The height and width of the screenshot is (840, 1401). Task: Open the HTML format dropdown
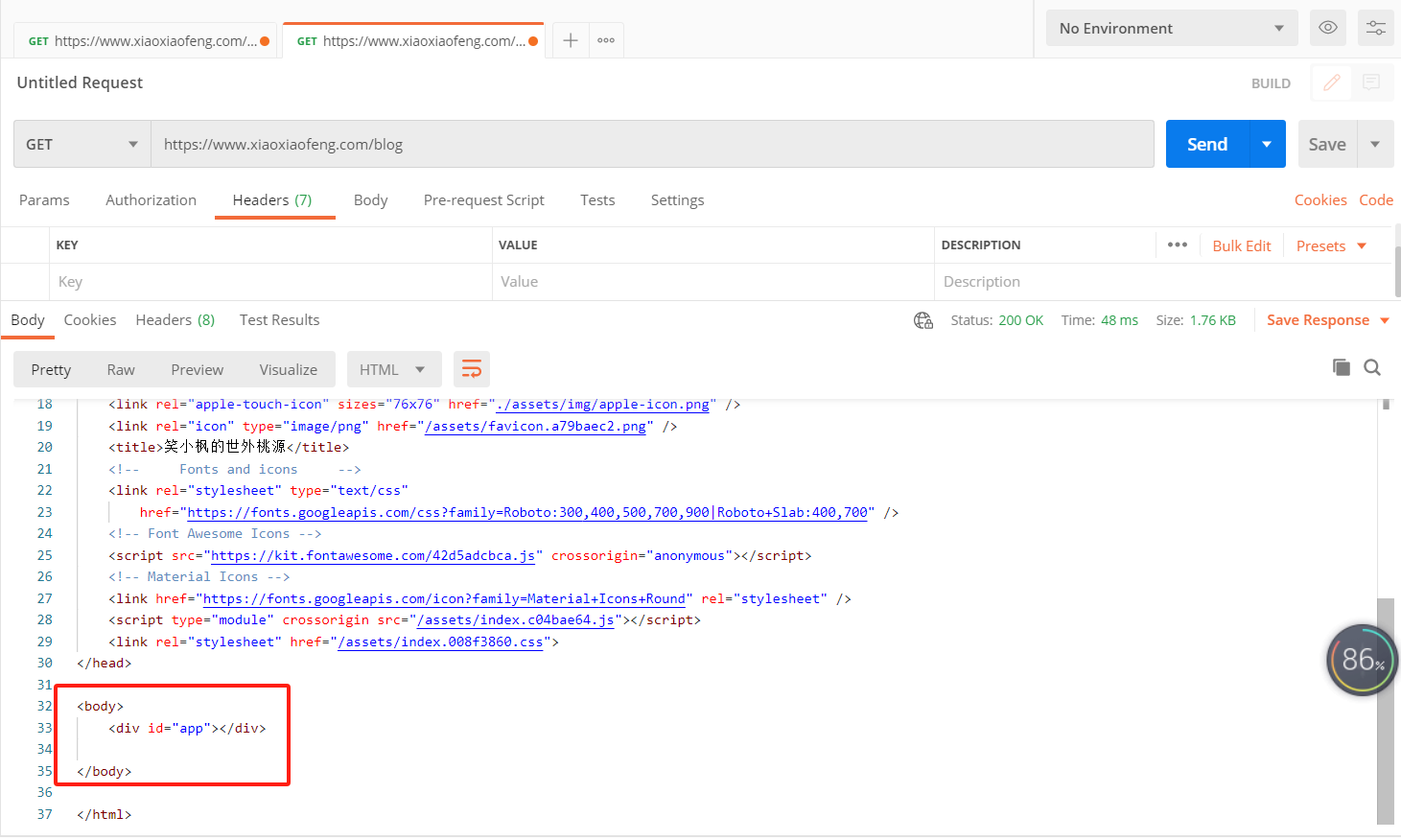point(393,369)
